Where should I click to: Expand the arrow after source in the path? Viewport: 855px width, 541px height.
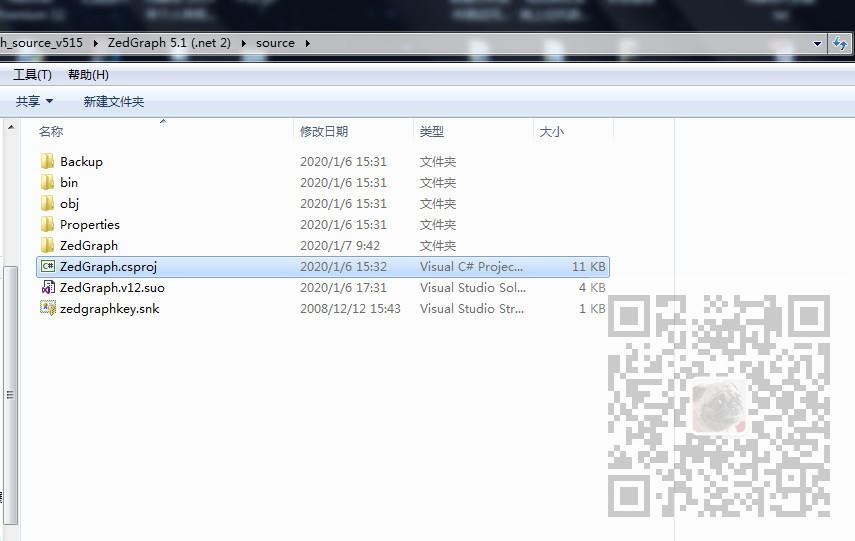click(x=308, y=43)
